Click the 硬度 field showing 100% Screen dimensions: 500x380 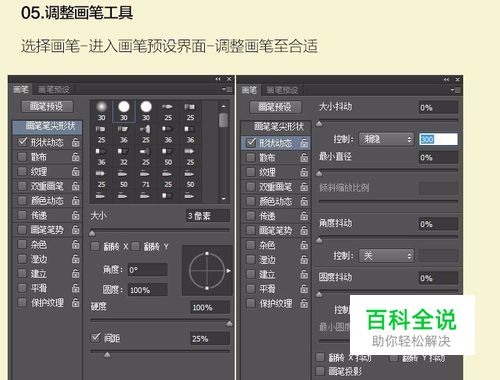coord(210,307)
